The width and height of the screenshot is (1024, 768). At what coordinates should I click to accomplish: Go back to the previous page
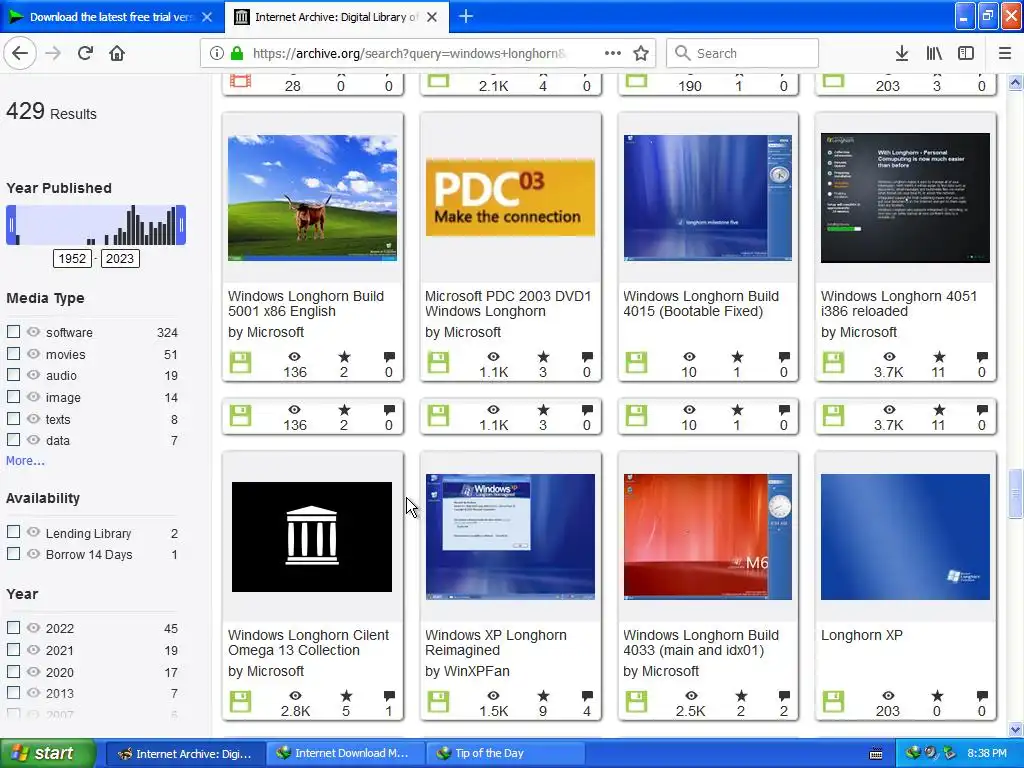20,53
